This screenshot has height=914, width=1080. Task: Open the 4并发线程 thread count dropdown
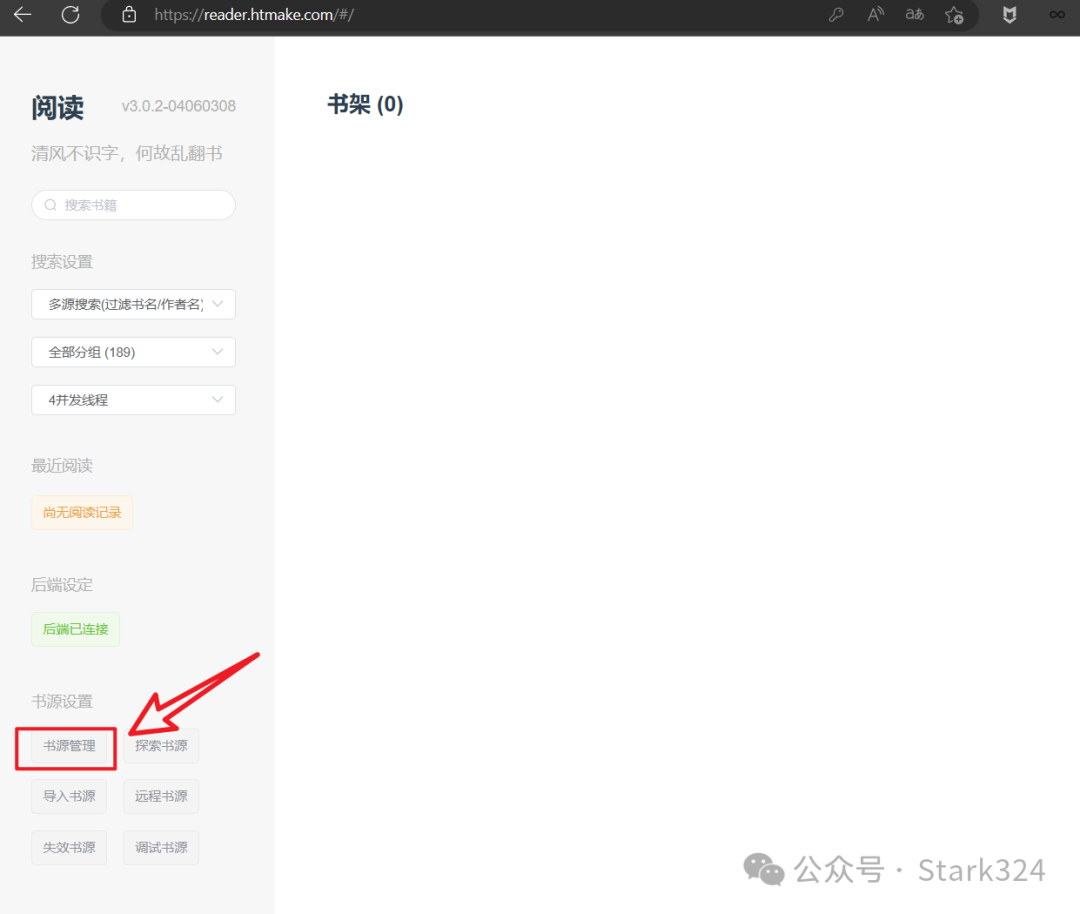134,400
